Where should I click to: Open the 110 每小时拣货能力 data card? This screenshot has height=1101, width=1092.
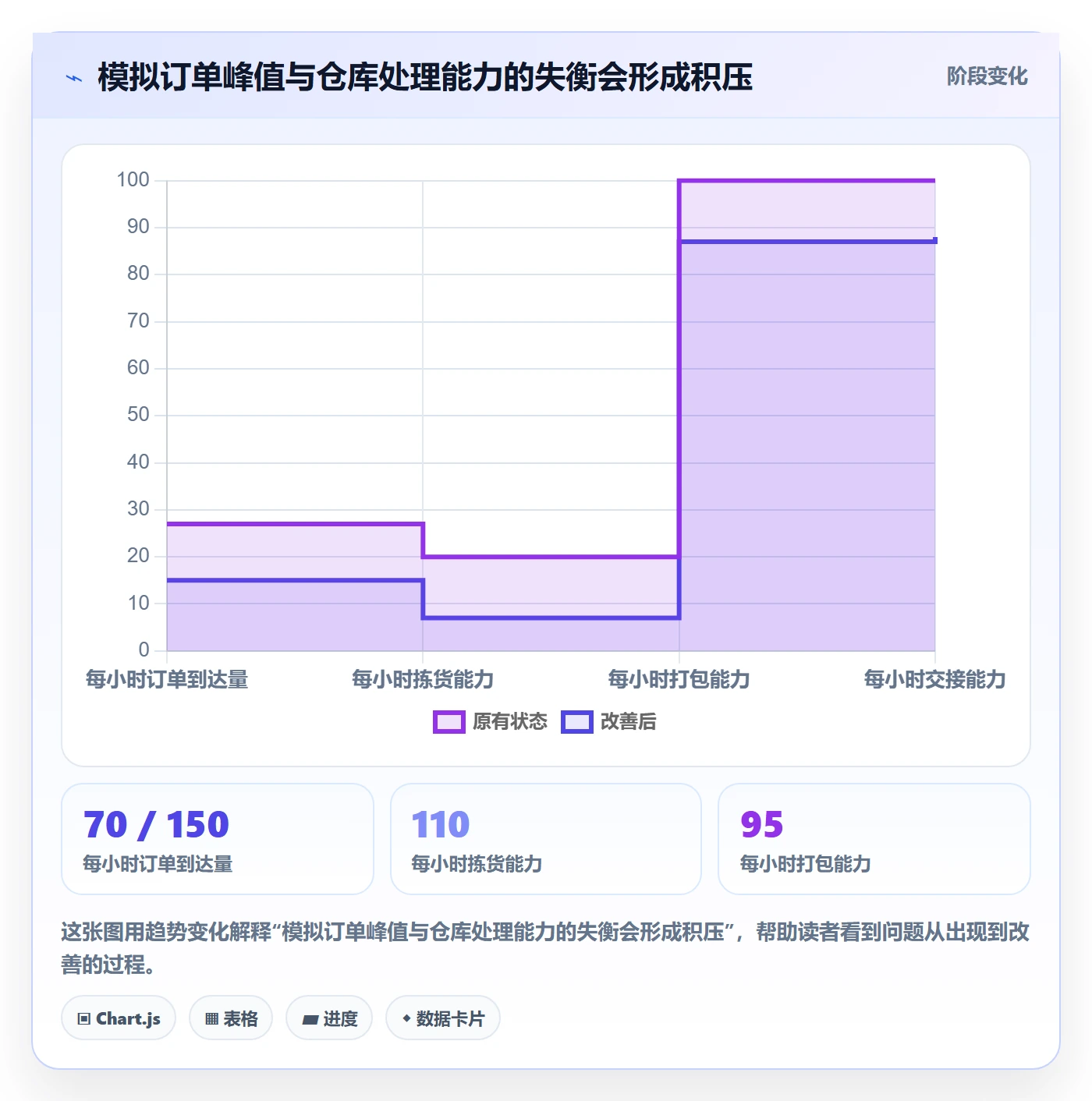546,839
